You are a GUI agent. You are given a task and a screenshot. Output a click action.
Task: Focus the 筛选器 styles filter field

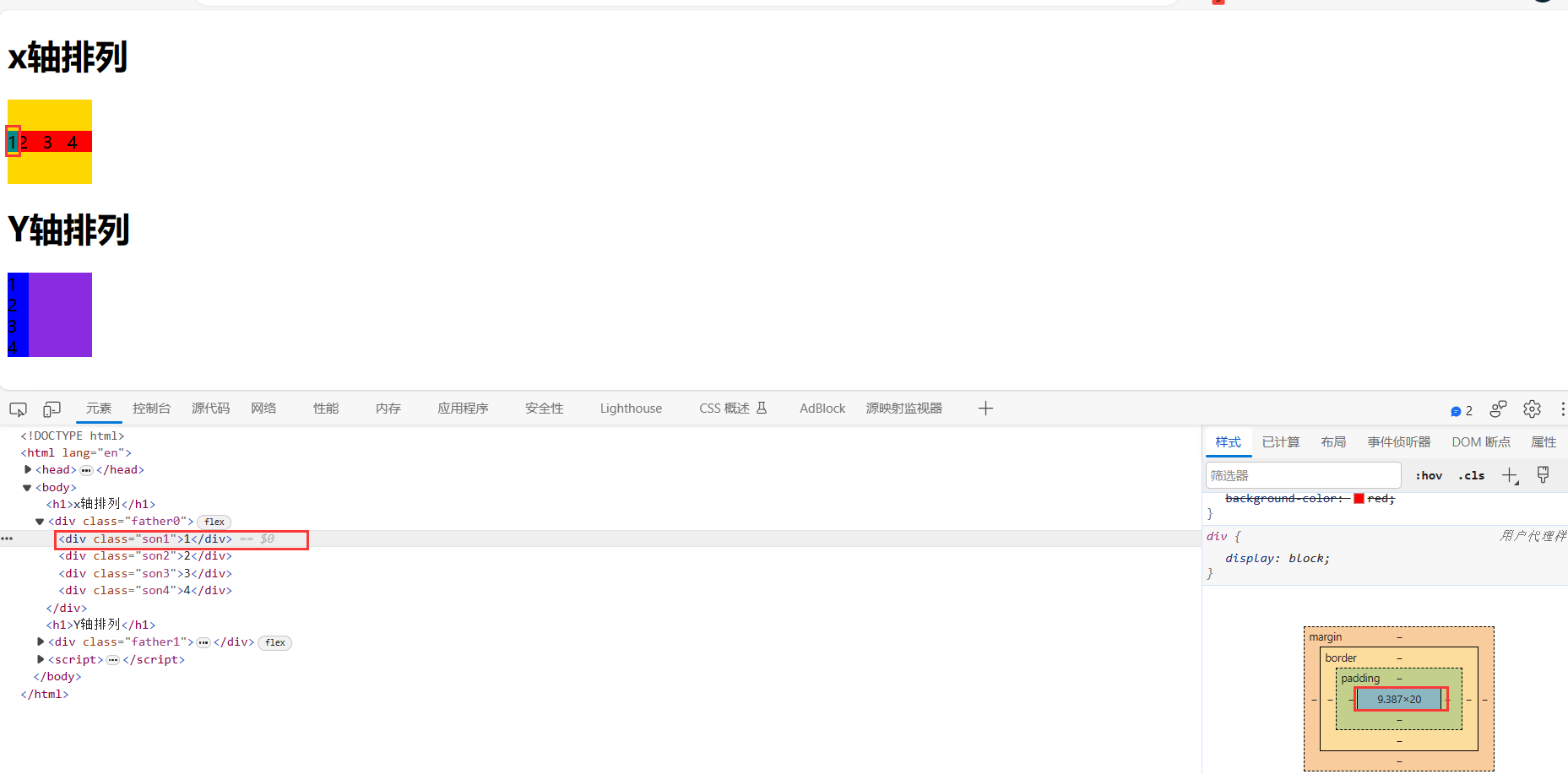1303,476
